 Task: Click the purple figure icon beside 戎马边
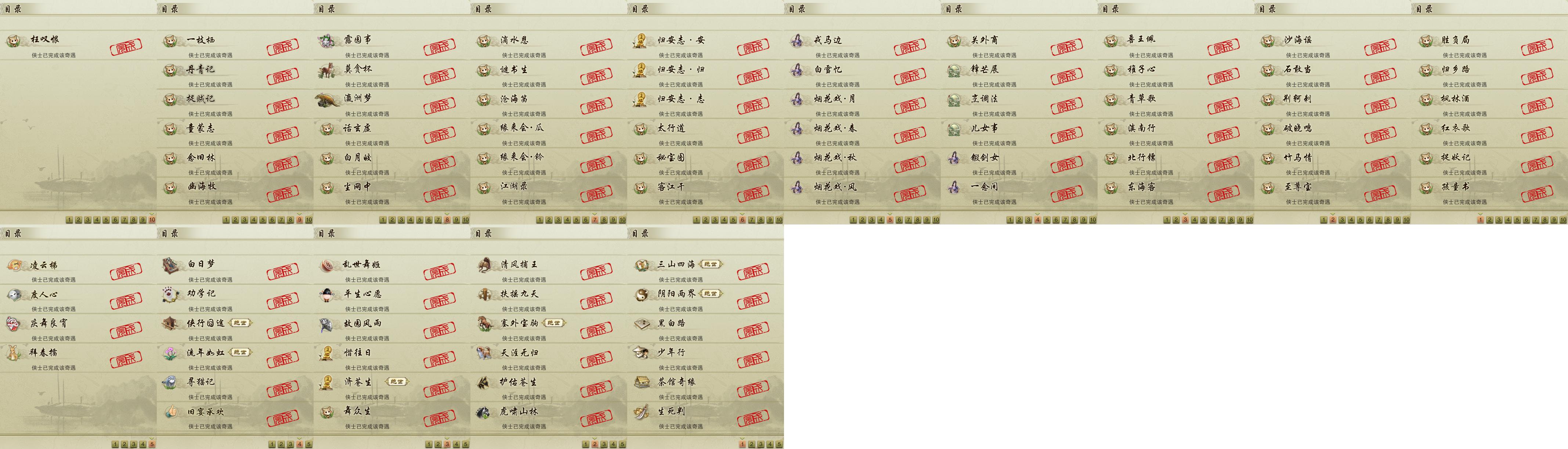797,41
